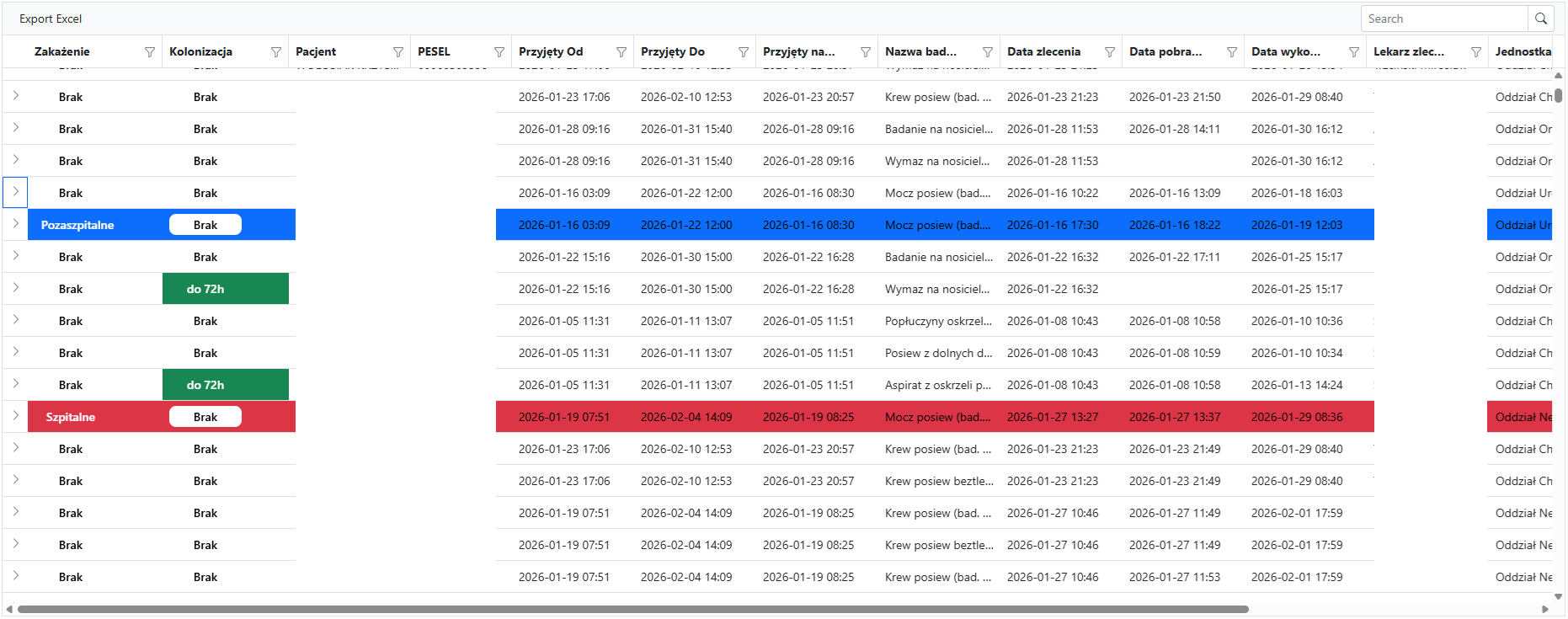The width and height of the screenshot is (1568, 619).
Task: Click the search magnifier icon
Action: coord(1540,19)
